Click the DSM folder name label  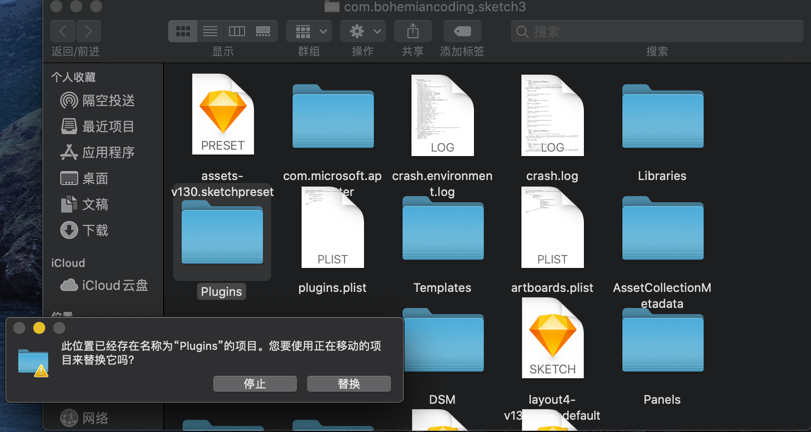click(442, 399)
